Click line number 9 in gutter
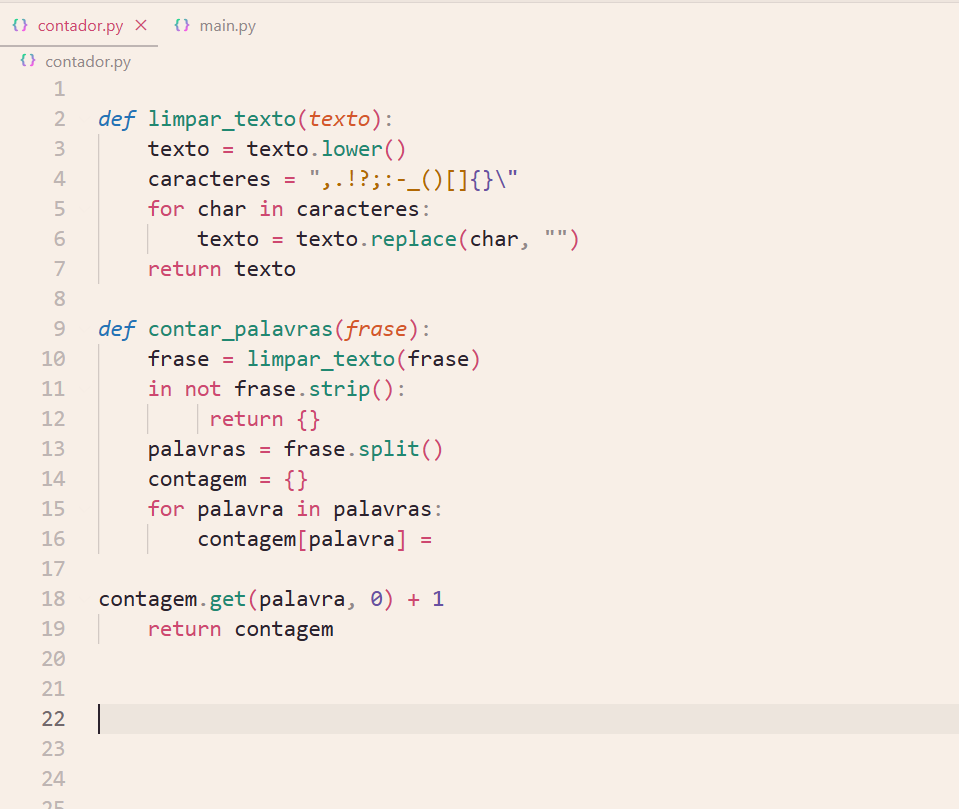959x809 pixels. pyautogui.click(x=59, y=329)
